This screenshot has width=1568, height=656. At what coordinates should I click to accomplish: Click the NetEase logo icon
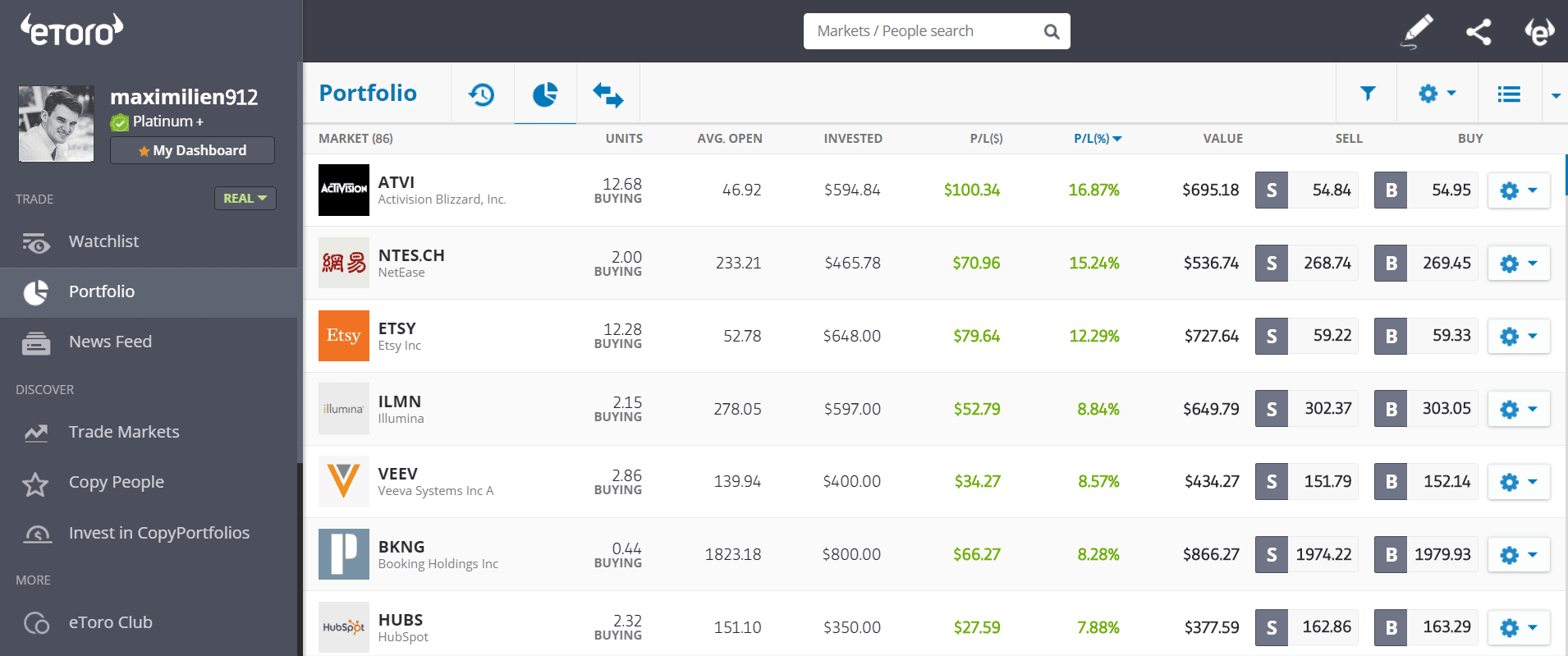344,263
